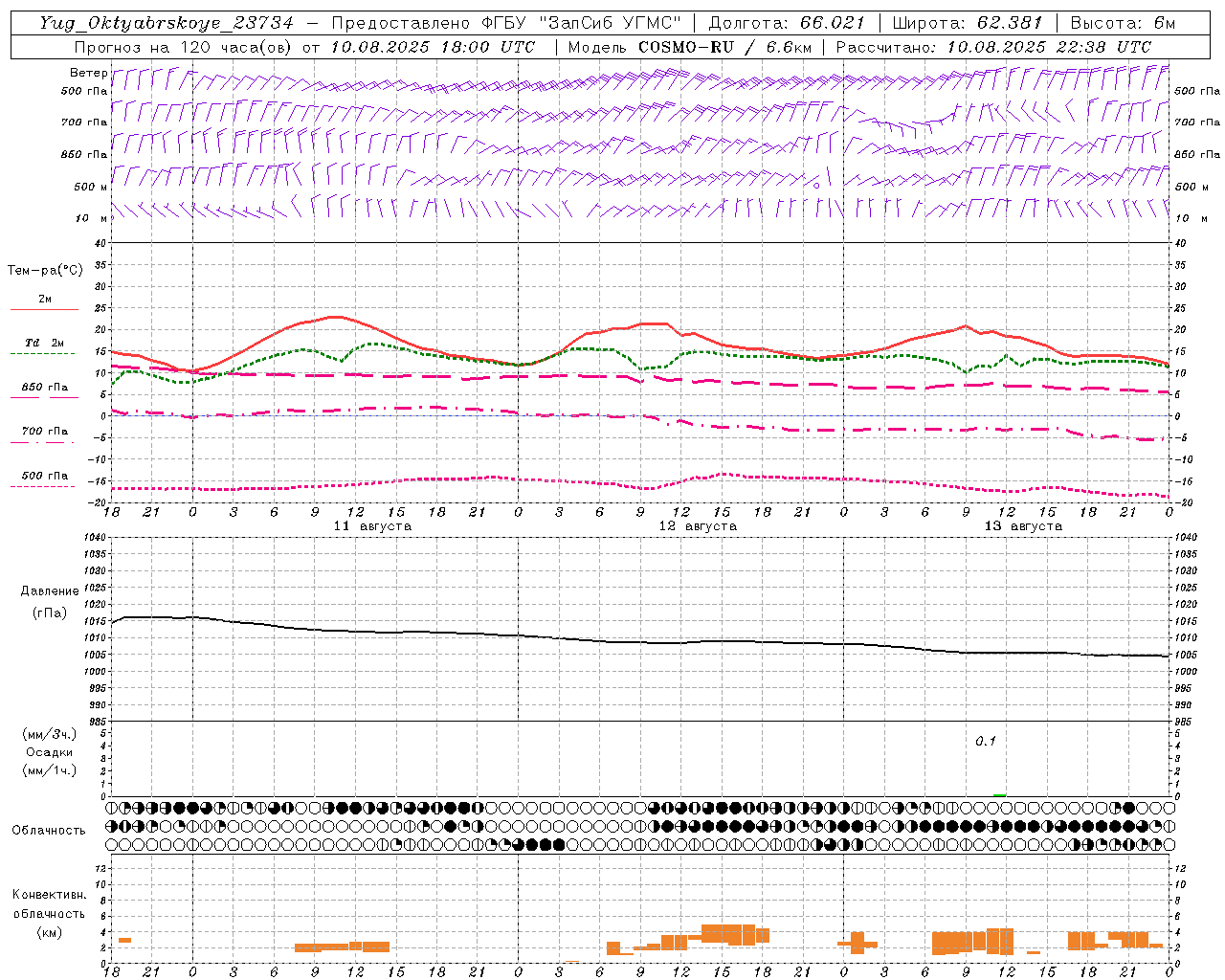The height and width of the screenshot is (980, 1225).
Task: Click the Тем-ра(°C) chart label
Action: point(45,271)
